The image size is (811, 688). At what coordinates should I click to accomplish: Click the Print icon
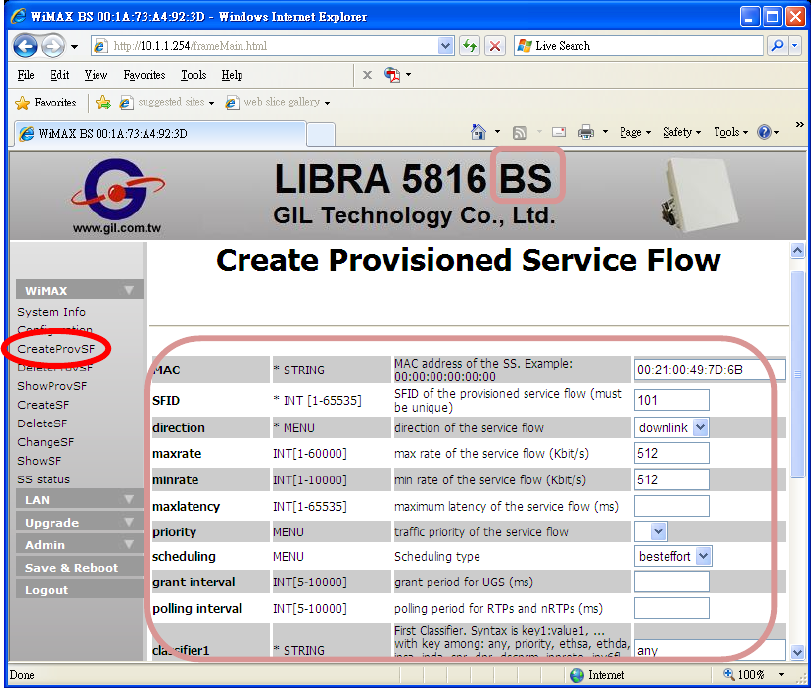[x=586, y=132]
